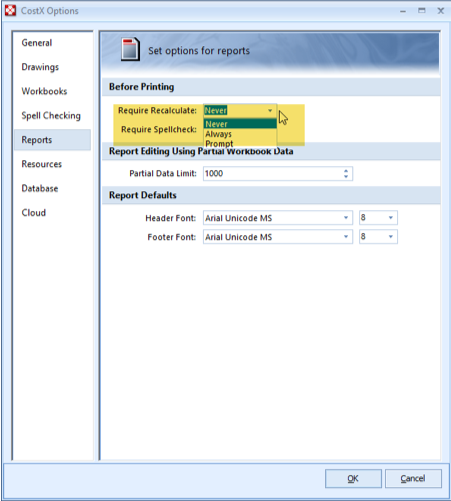Choose Never in the recalculate list

click(x=240, y=124)
